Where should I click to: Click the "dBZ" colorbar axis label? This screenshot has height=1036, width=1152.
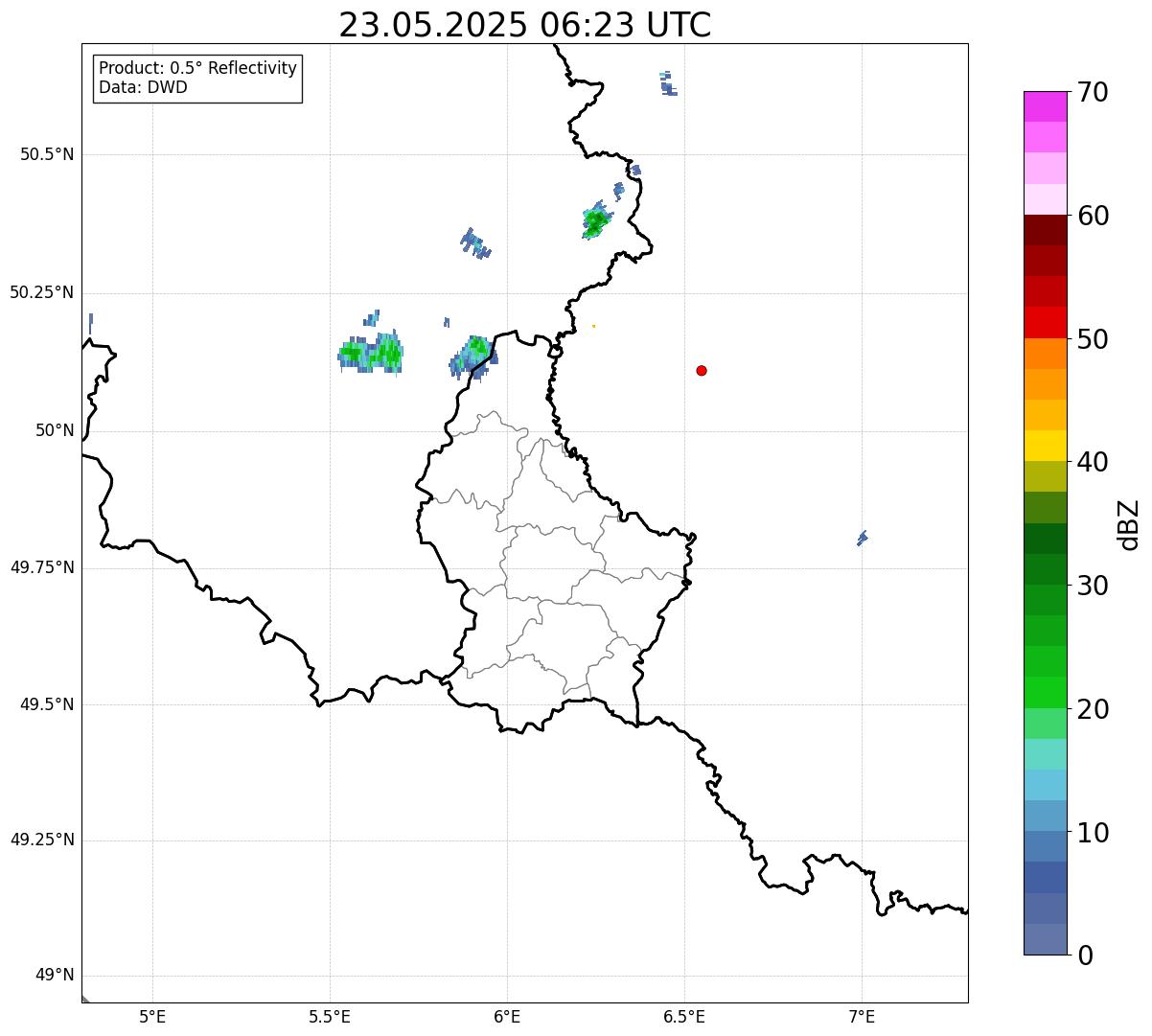click(x=1129, y=524)
